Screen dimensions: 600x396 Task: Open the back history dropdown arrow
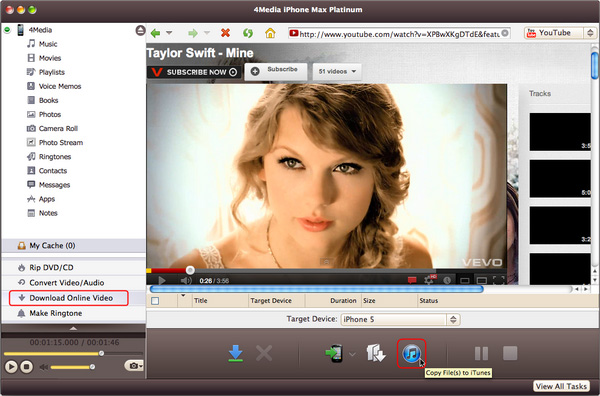(x=169, y=33)
